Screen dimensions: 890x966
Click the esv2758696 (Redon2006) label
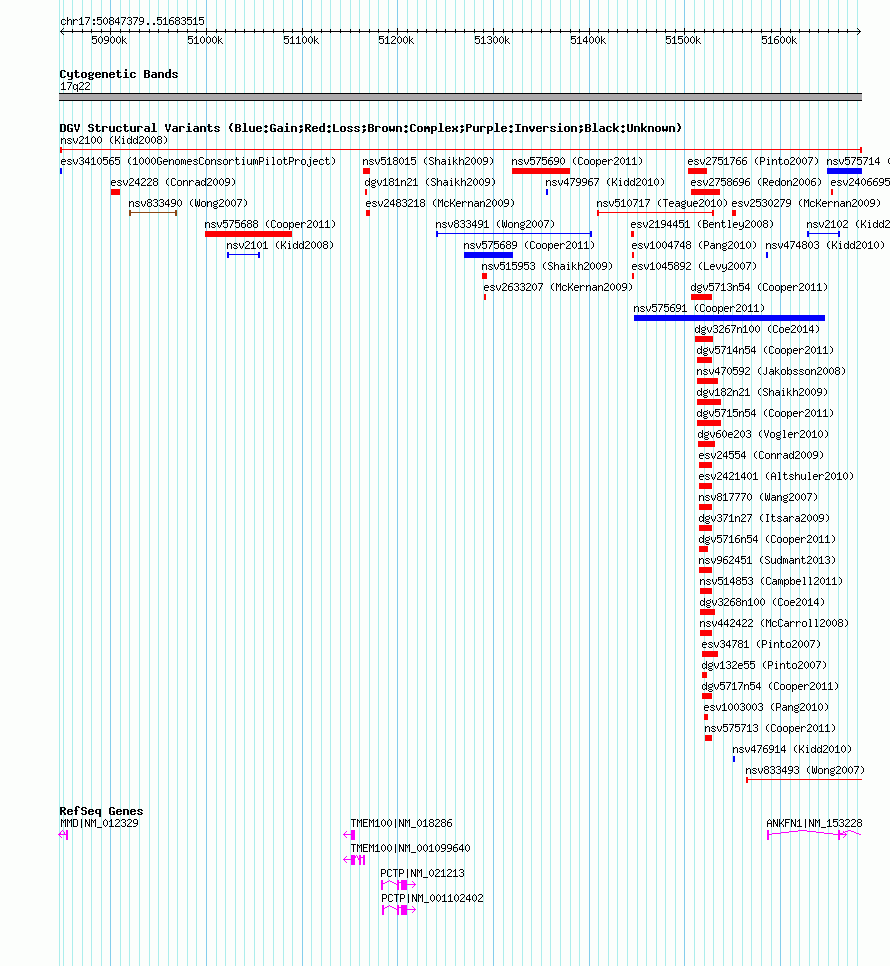pos(756,182)
